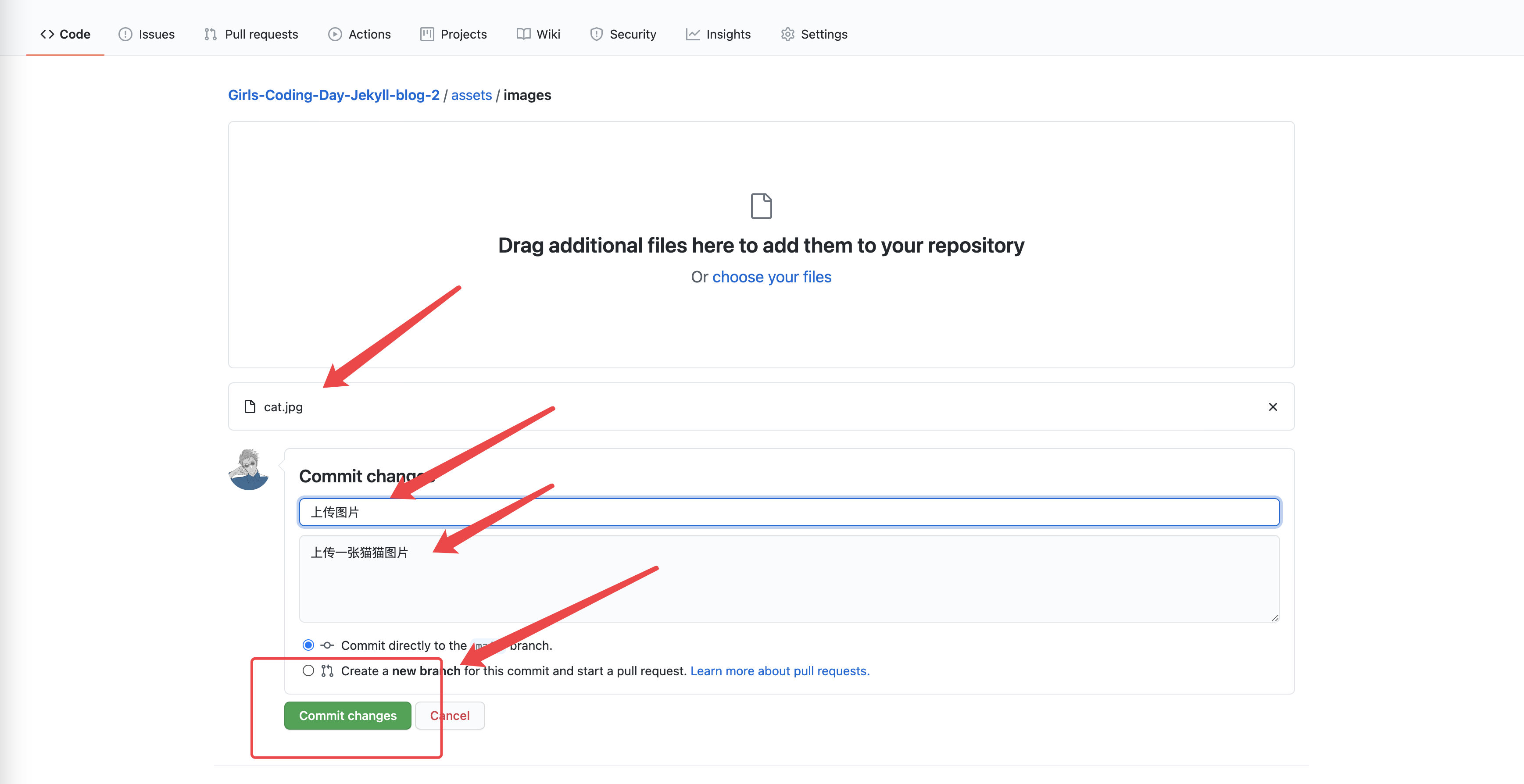Open Learn more about pull requests link
Screen dimensions: 1524x784
coord(779,671)
